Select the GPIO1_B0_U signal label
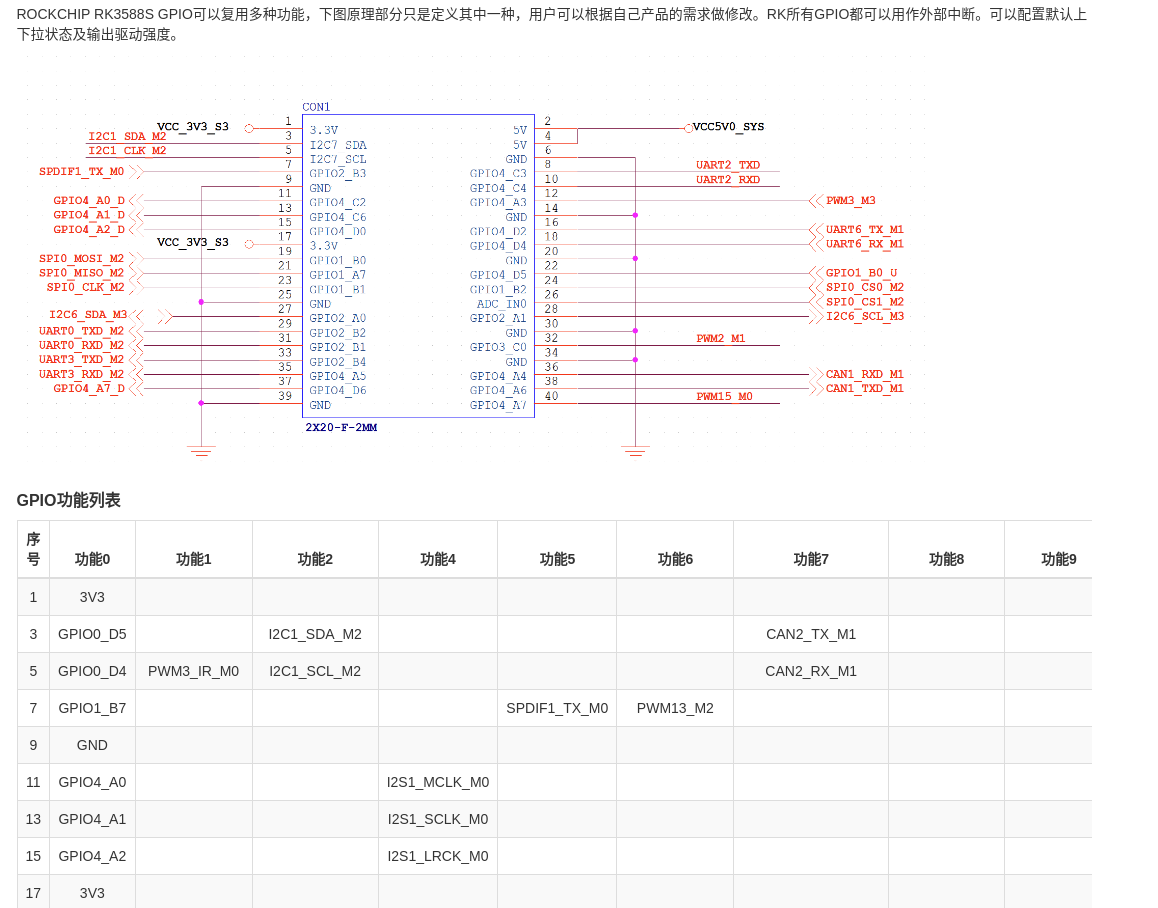The height and width of the screenshot is (908, 1158). point(862,273)
